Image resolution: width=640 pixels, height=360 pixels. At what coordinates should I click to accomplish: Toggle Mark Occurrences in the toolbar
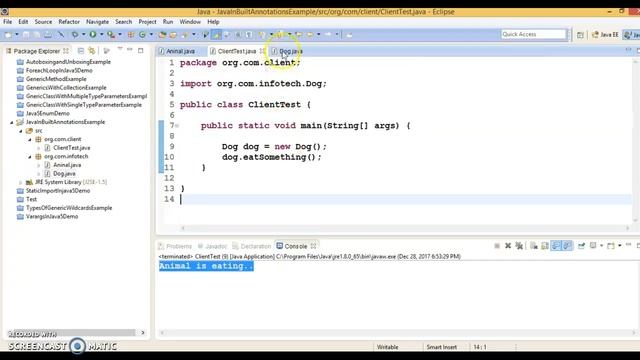click(216, 35)
